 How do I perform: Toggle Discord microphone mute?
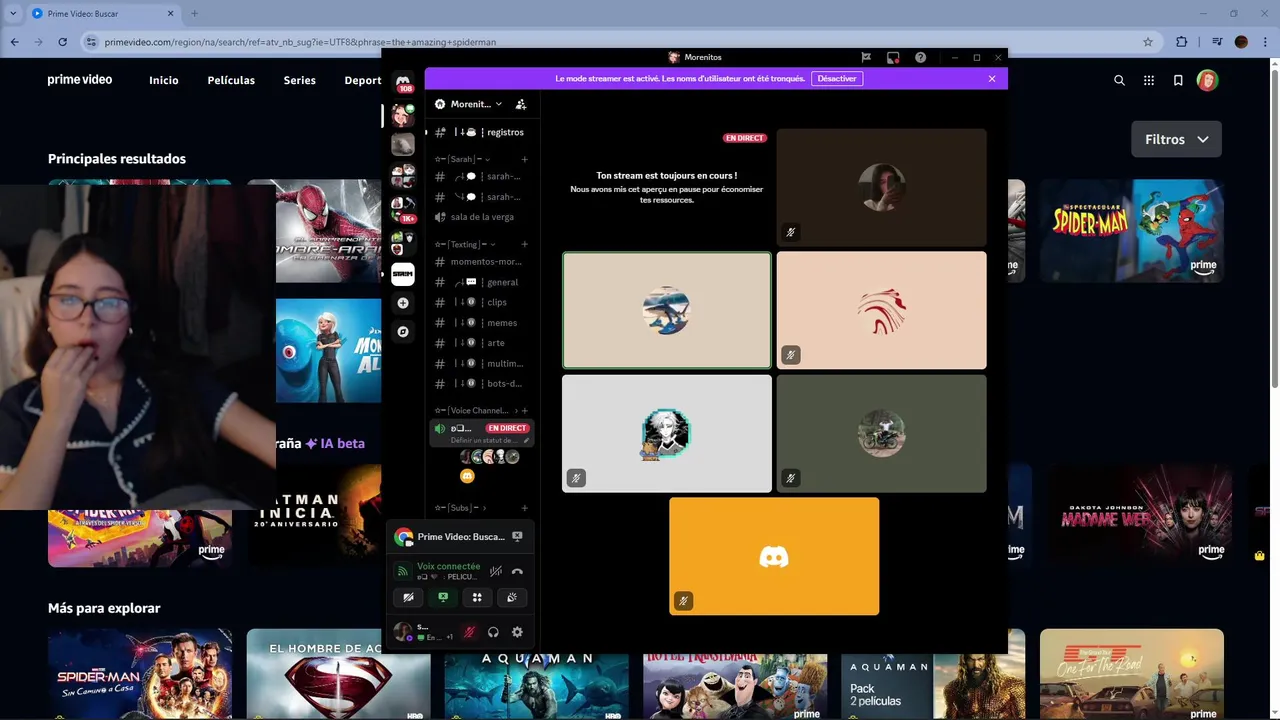click(x=469, y=632)
